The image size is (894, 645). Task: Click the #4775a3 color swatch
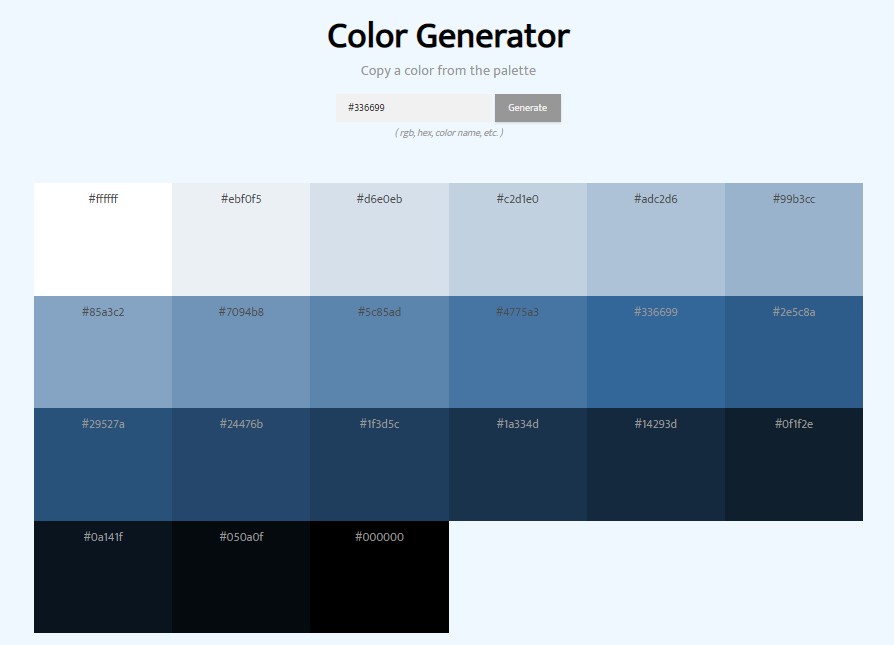tap(517, 352)
